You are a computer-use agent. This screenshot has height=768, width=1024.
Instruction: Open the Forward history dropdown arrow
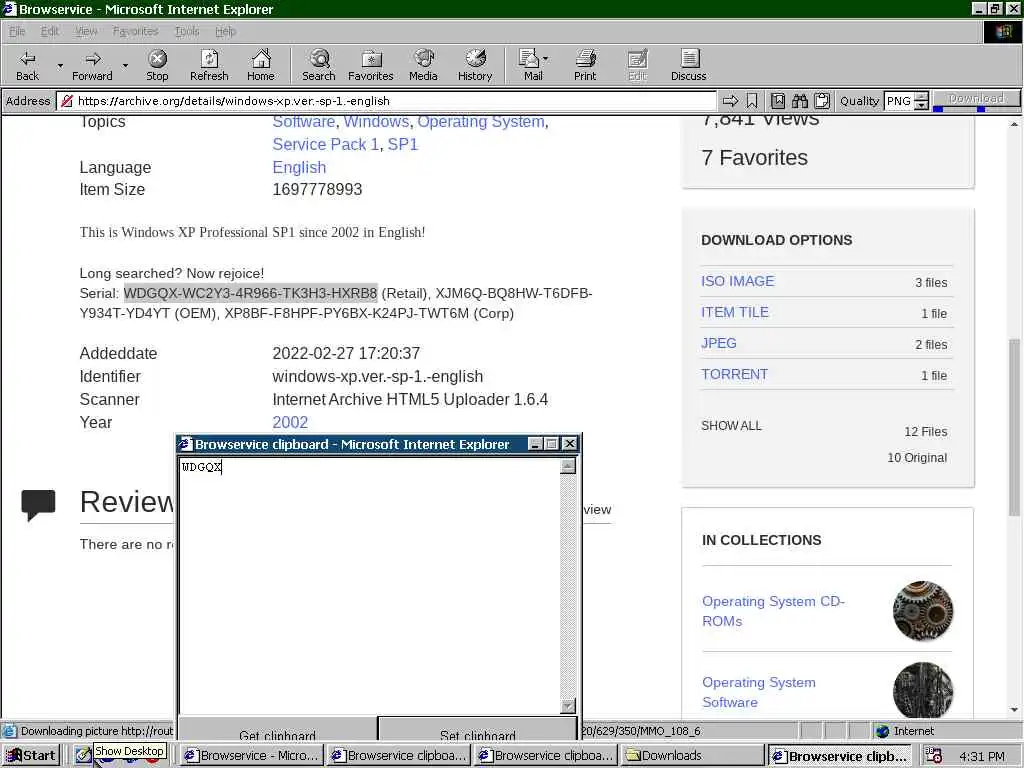125,65
